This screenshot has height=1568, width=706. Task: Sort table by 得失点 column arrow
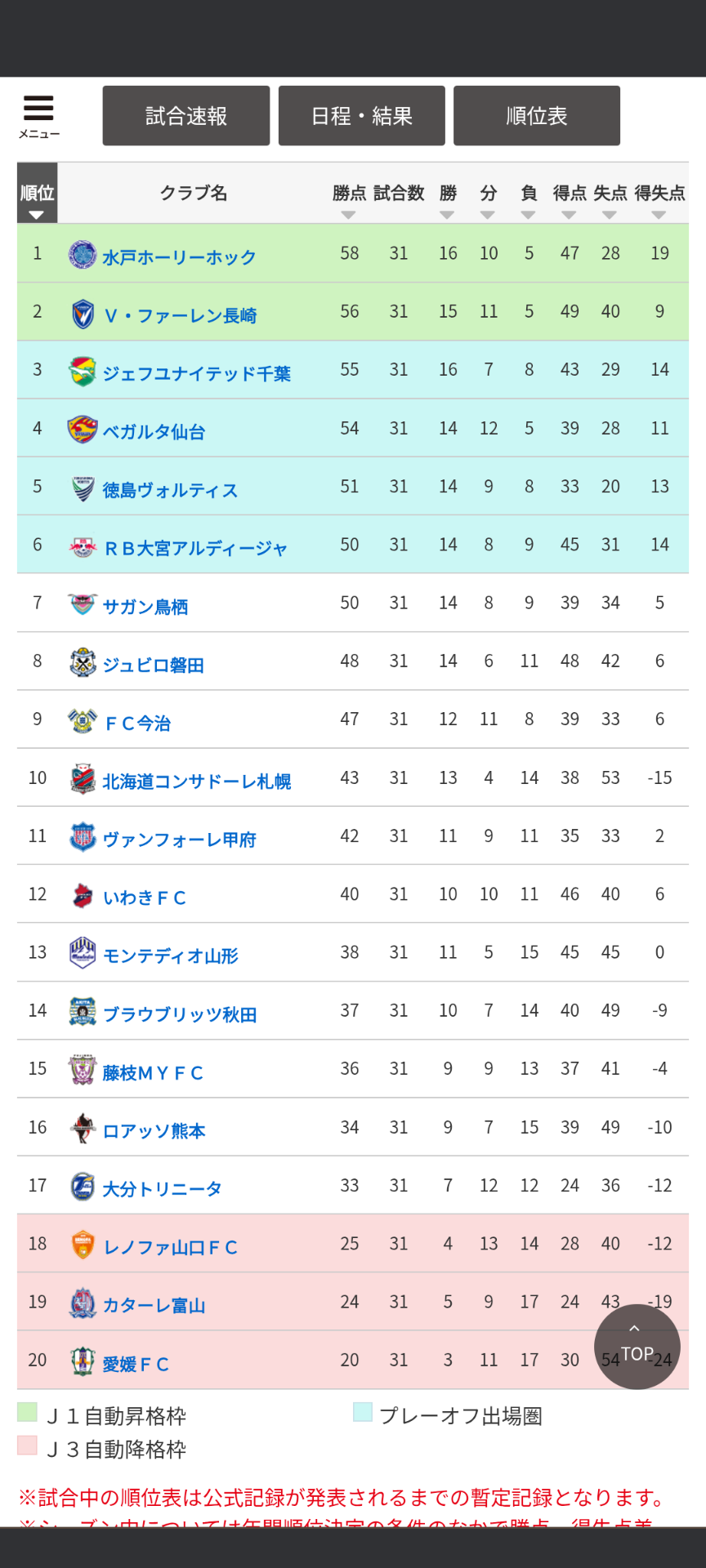(x=659, y=215)
